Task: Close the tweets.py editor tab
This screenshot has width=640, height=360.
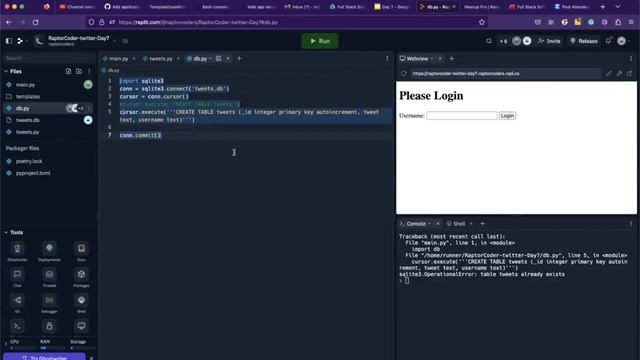Action: pos(178,59)
